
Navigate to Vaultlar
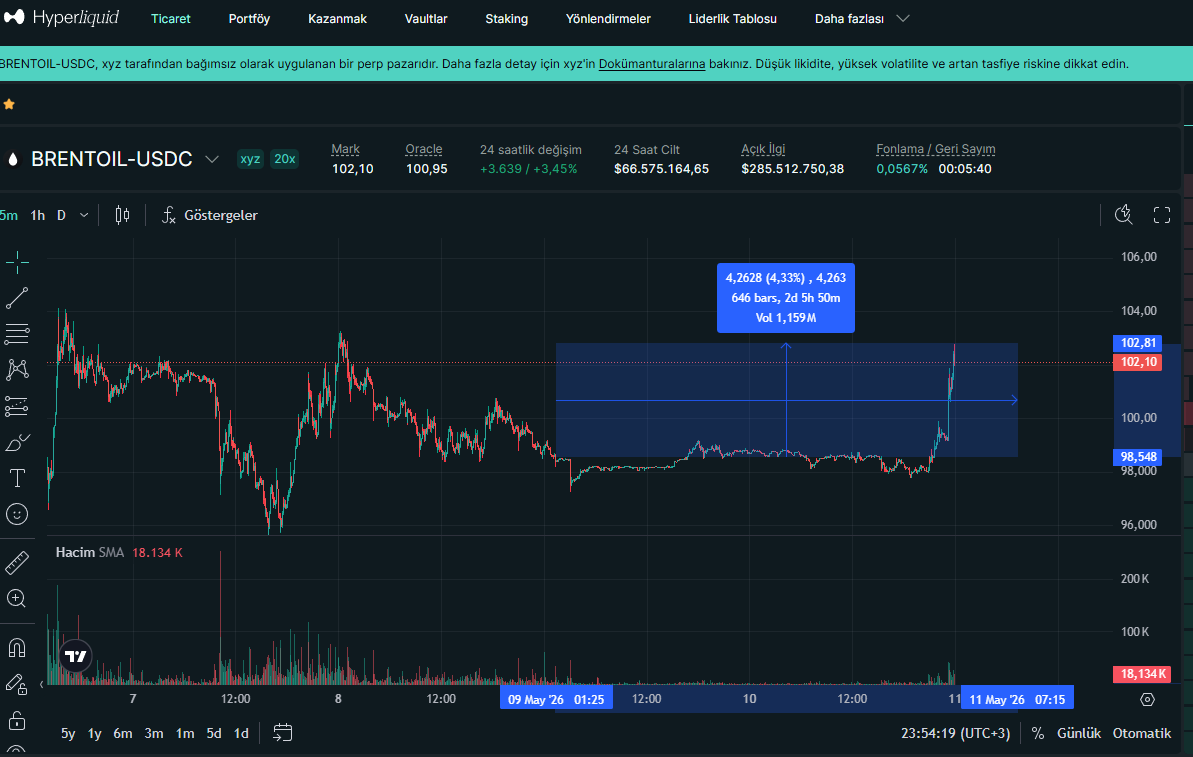tap(426, 18)
